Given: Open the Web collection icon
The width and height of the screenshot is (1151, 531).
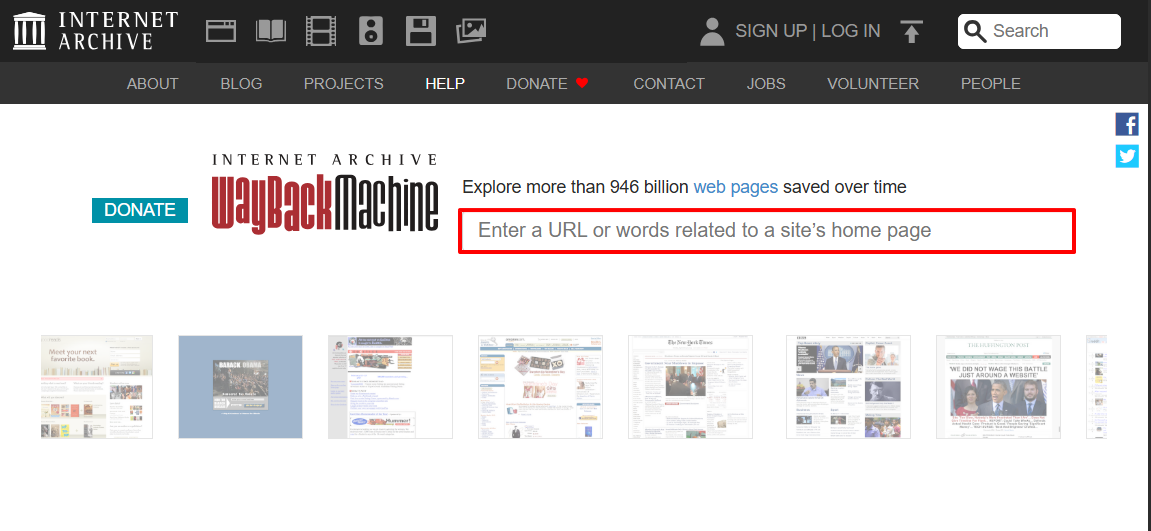Looking at the screenshot, I should click(x=221, y=31).
